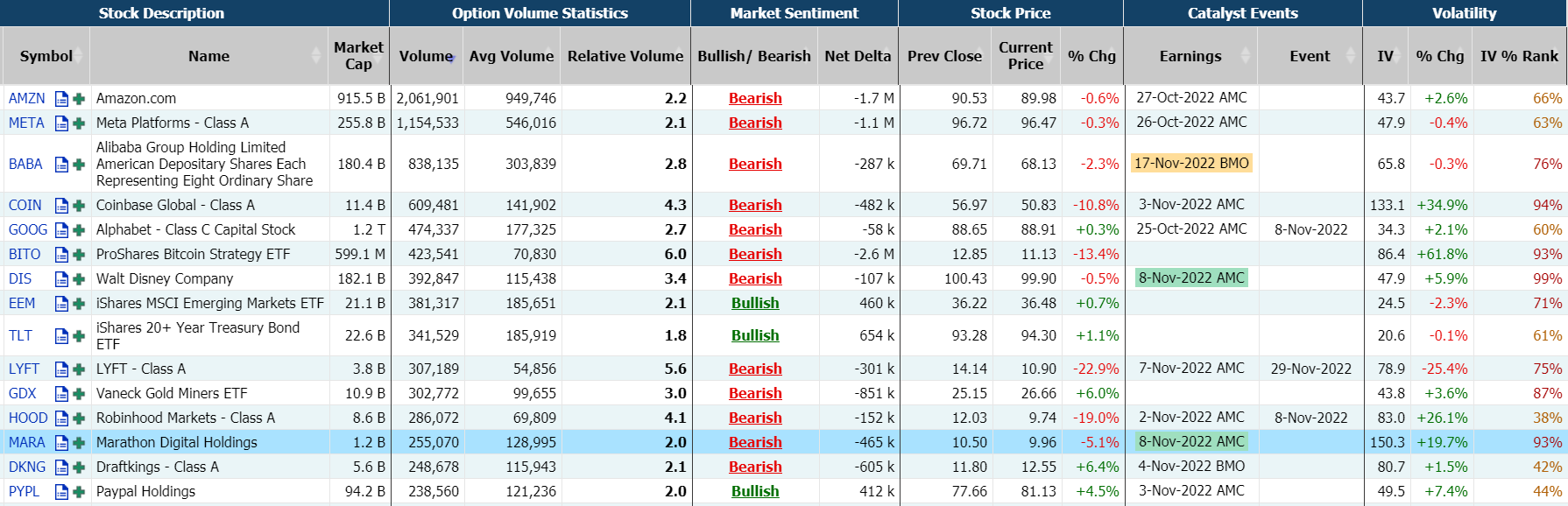This screenshot has height=506, width=1568.
Task: Open the document icon in HOOD row
Action: click(x=61, y=418)
